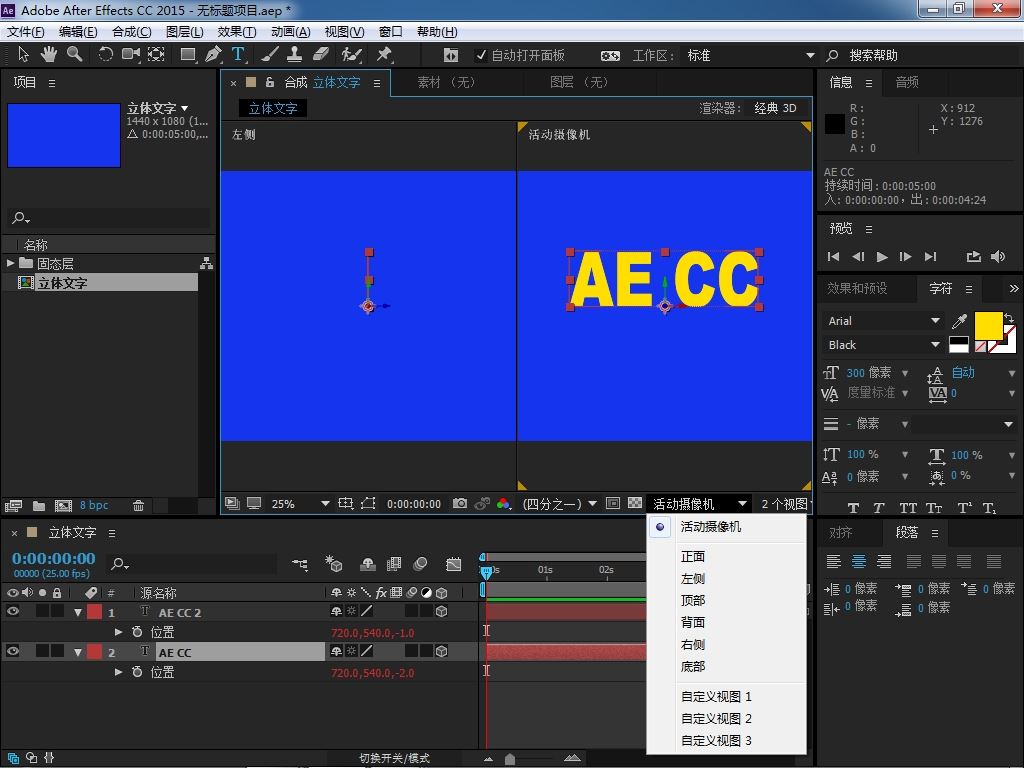Click the renderer 经典 3D button

pyautogui.click(x=775, y=108)
